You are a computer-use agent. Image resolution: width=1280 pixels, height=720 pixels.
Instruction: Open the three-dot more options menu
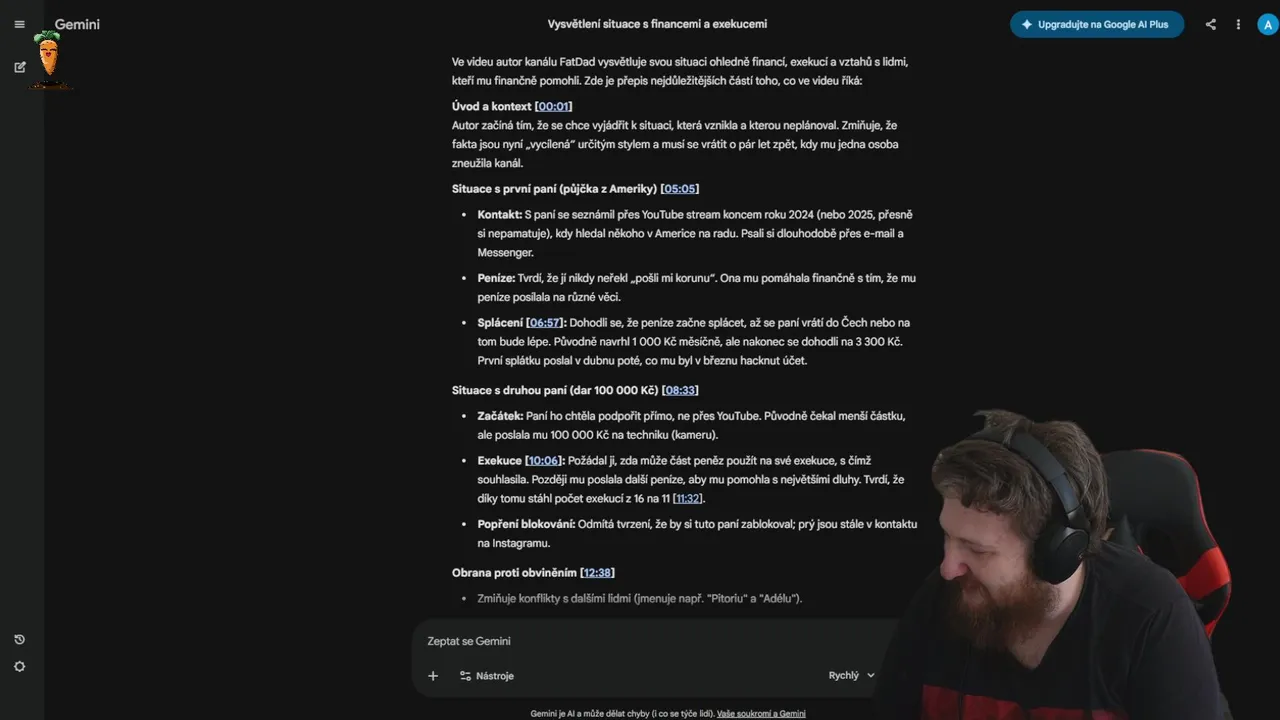tap(1238, 24)
